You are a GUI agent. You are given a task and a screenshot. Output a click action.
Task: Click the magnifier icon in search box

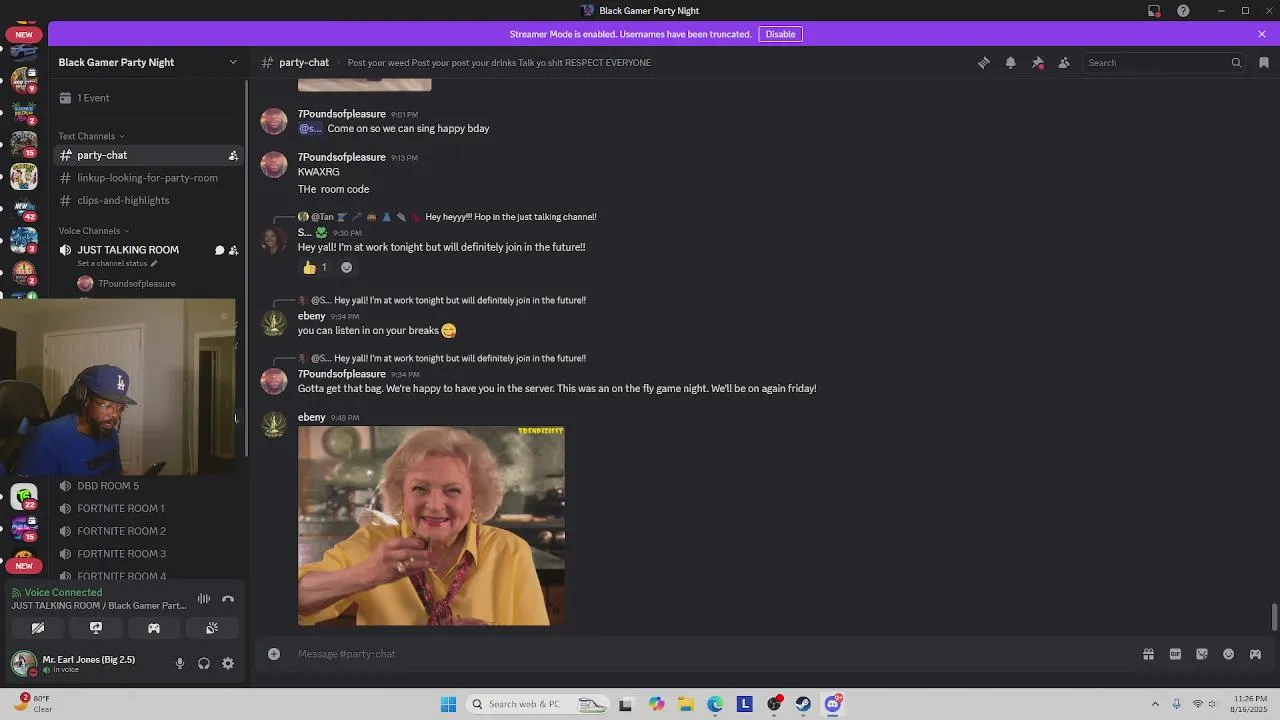click(x=1236, y=62)
